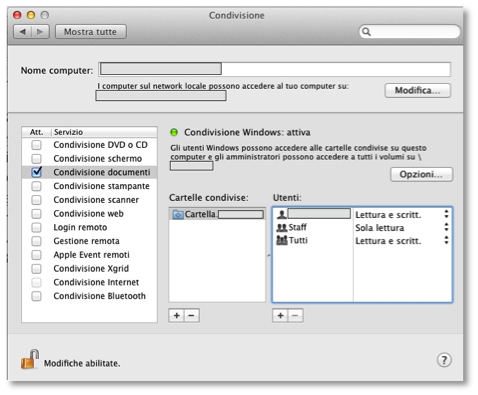Select Condivisione stampante service label
The width and height of the screenshot is (478, 395).
[x=101, y=186]
